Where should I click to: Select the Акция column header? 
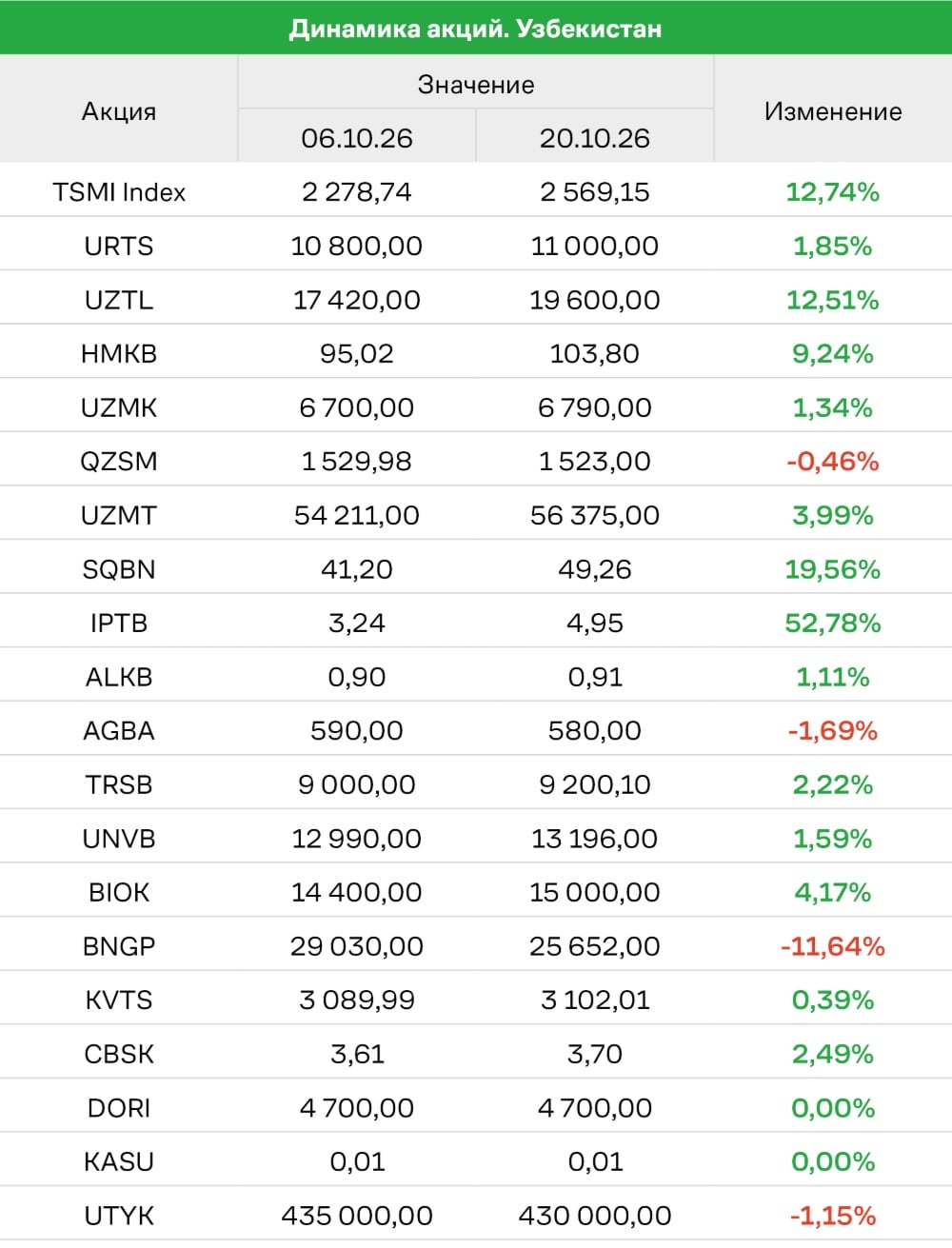pos(119,111)
